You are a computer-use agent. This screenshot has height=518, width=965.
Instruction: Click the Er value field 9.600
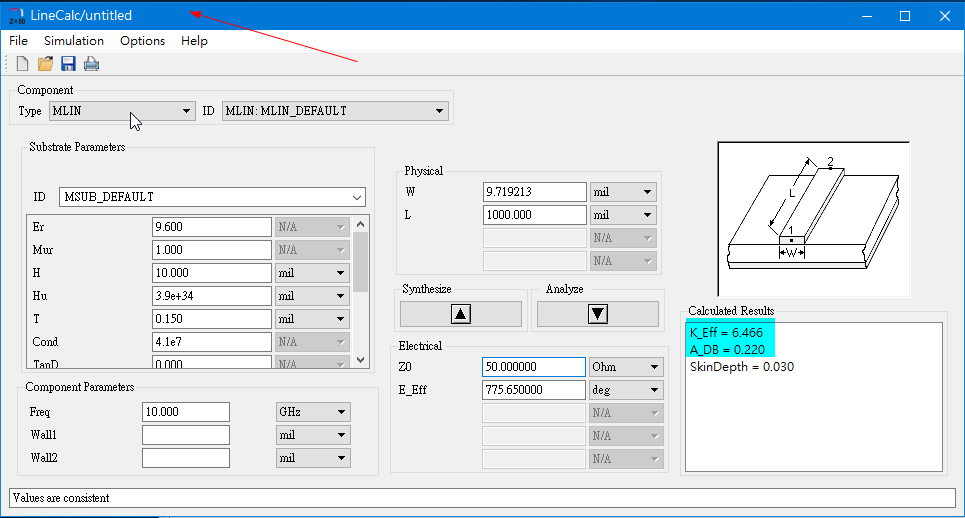click(212, 227)
